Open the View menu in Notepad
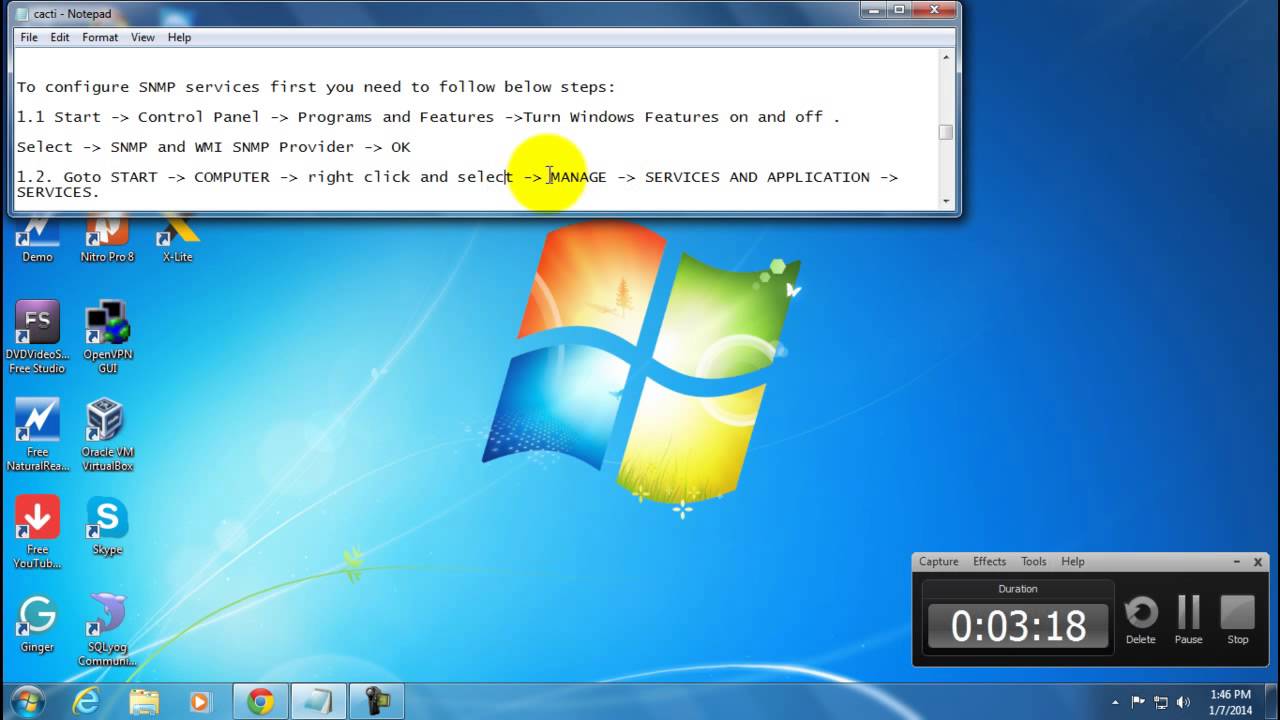This screenshot has height=720, width=1280. click(143, 37)
